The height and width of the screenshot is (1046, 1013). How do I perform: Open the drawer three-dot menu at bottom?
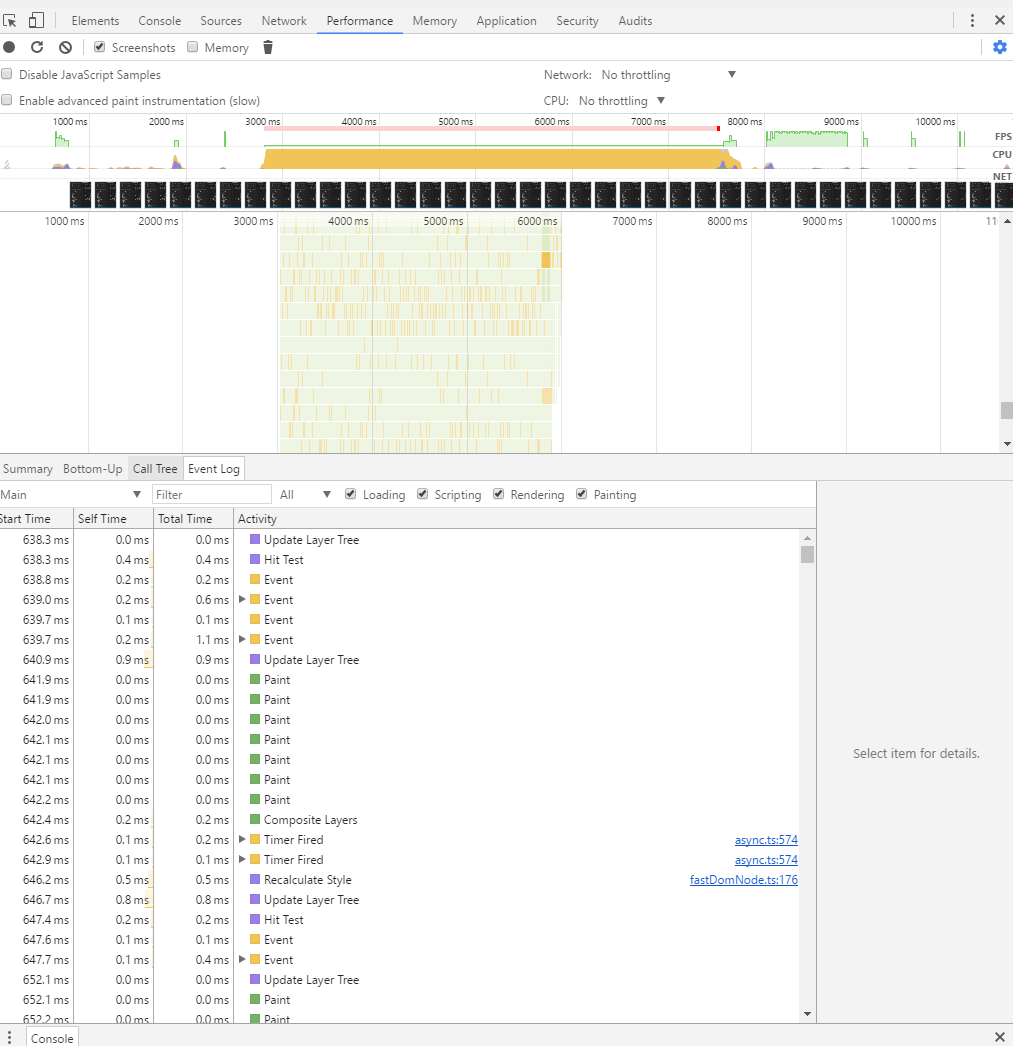9,1037
